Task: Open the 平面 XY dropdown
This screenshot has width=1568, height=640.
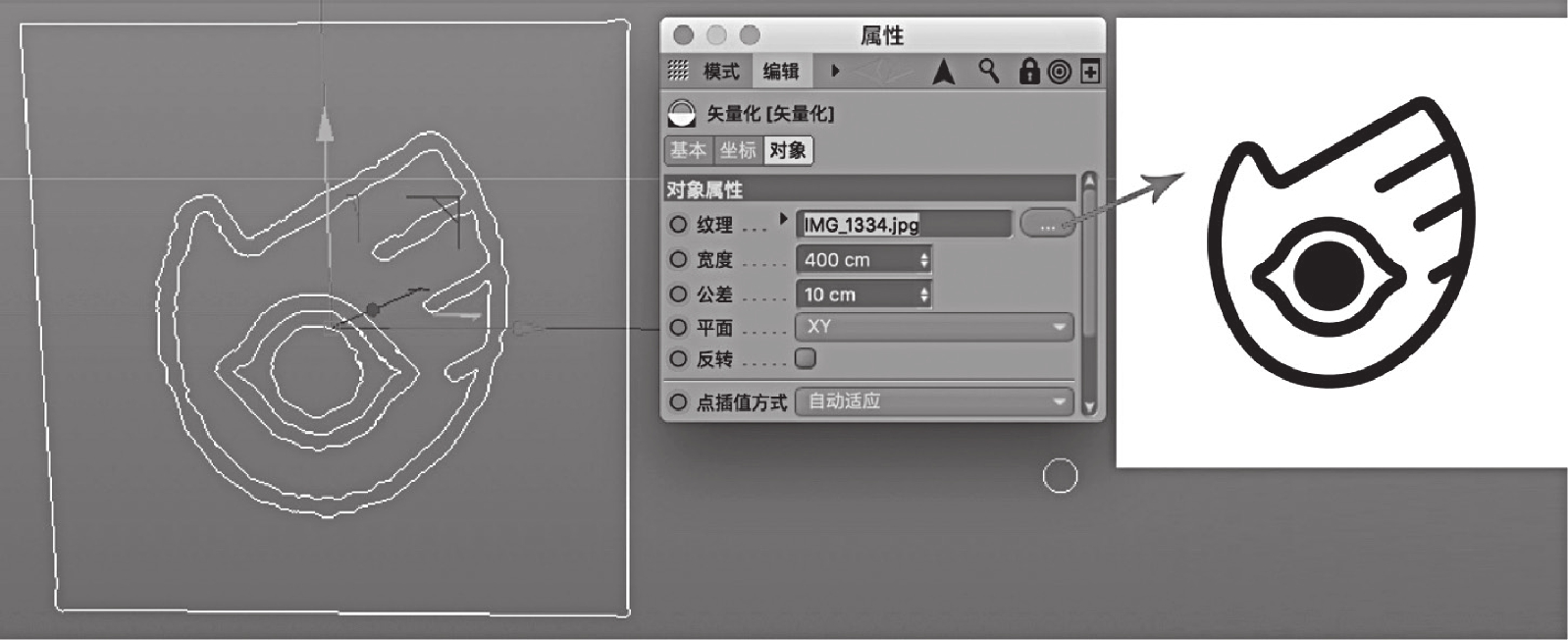Action: (934, 327)
